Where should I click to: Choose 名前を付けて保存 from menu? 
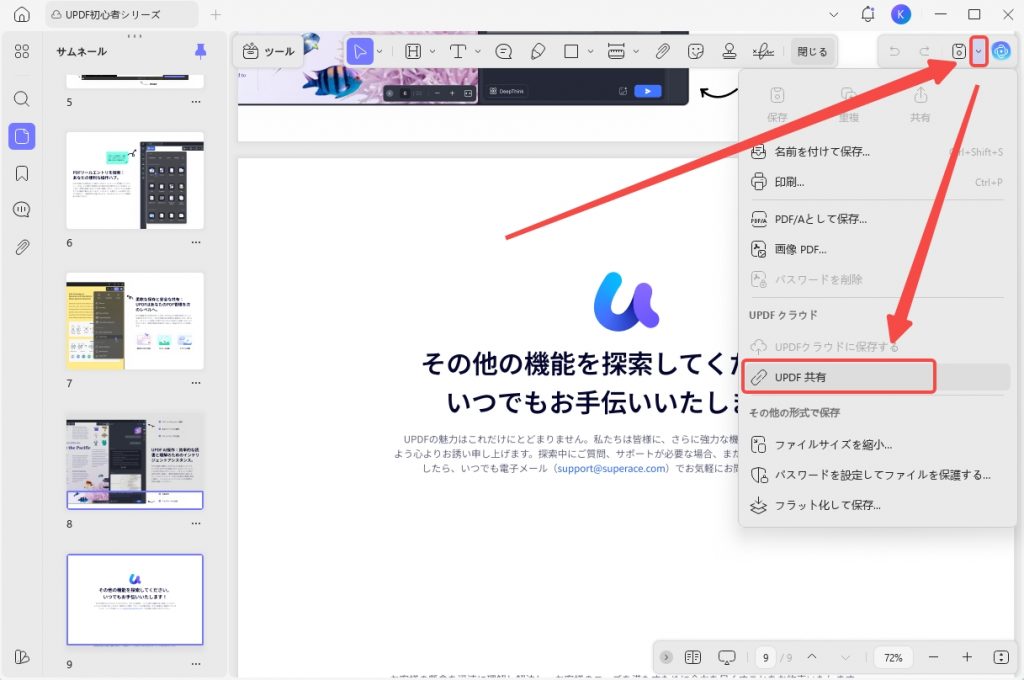point(876,152)
